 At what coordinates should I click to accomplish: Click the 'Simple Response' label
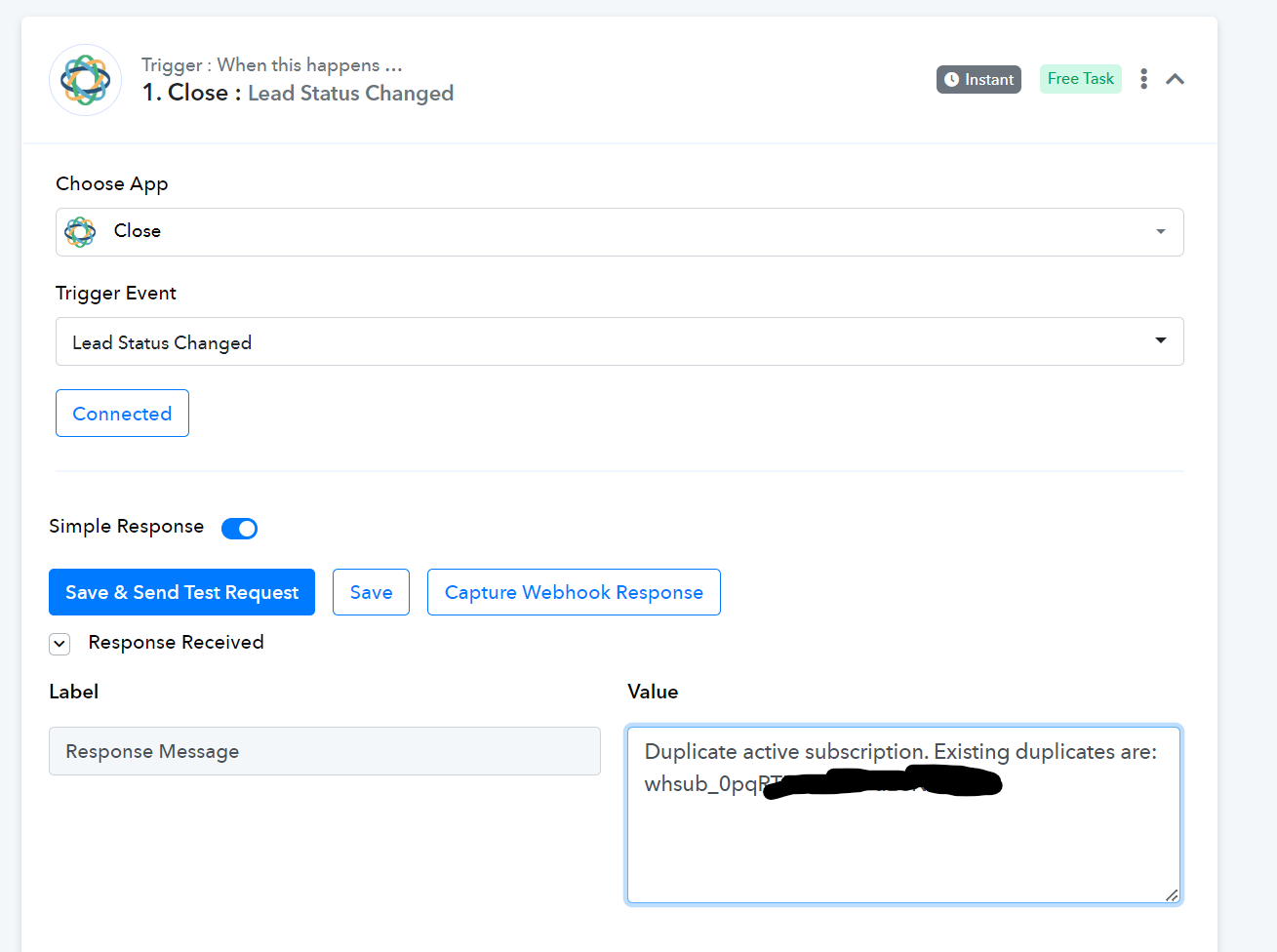tap(127, 527)
